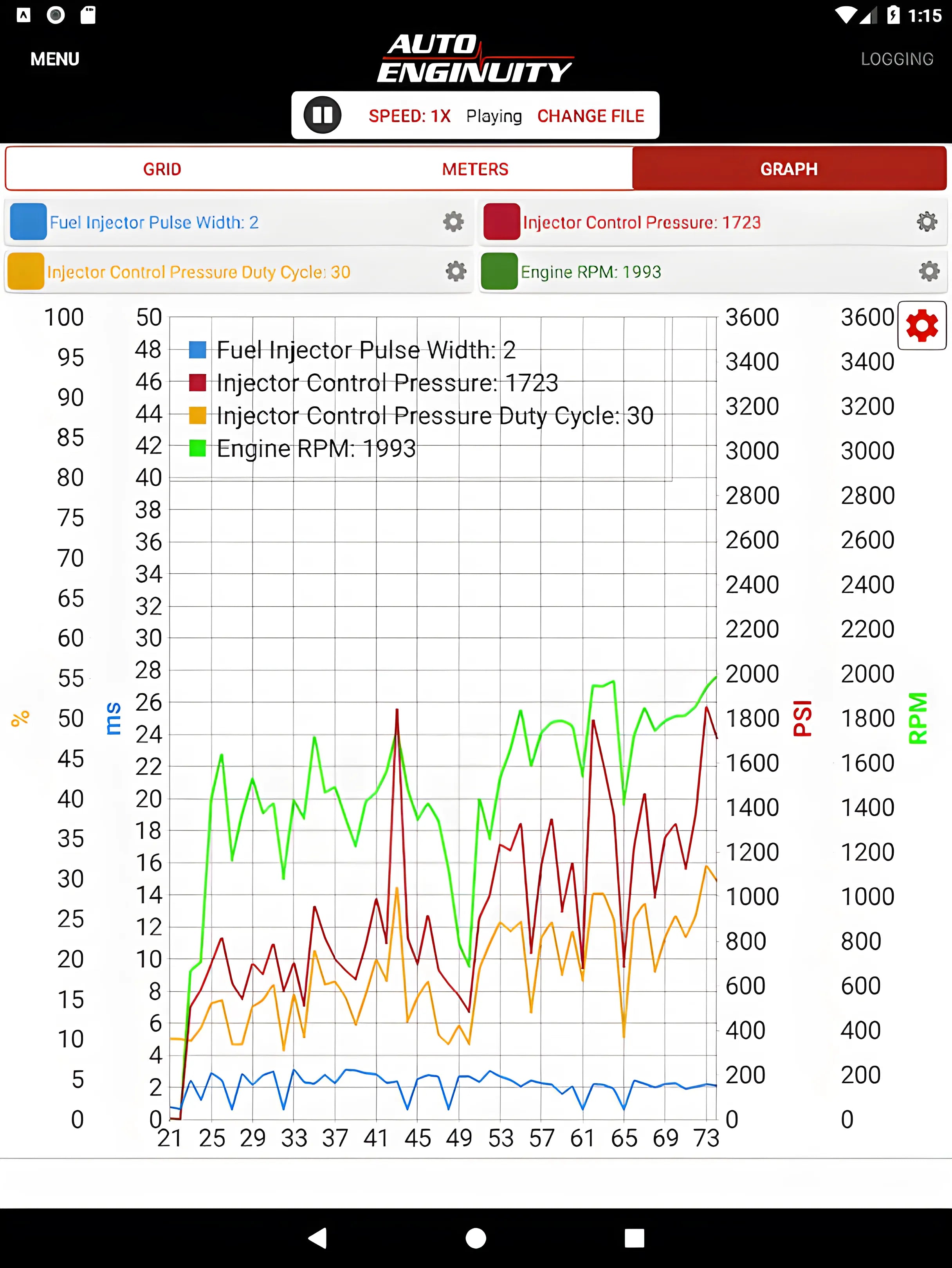
Task: Switch to the METERS tab
Action: pyautogui.click(x=475, y=169)
